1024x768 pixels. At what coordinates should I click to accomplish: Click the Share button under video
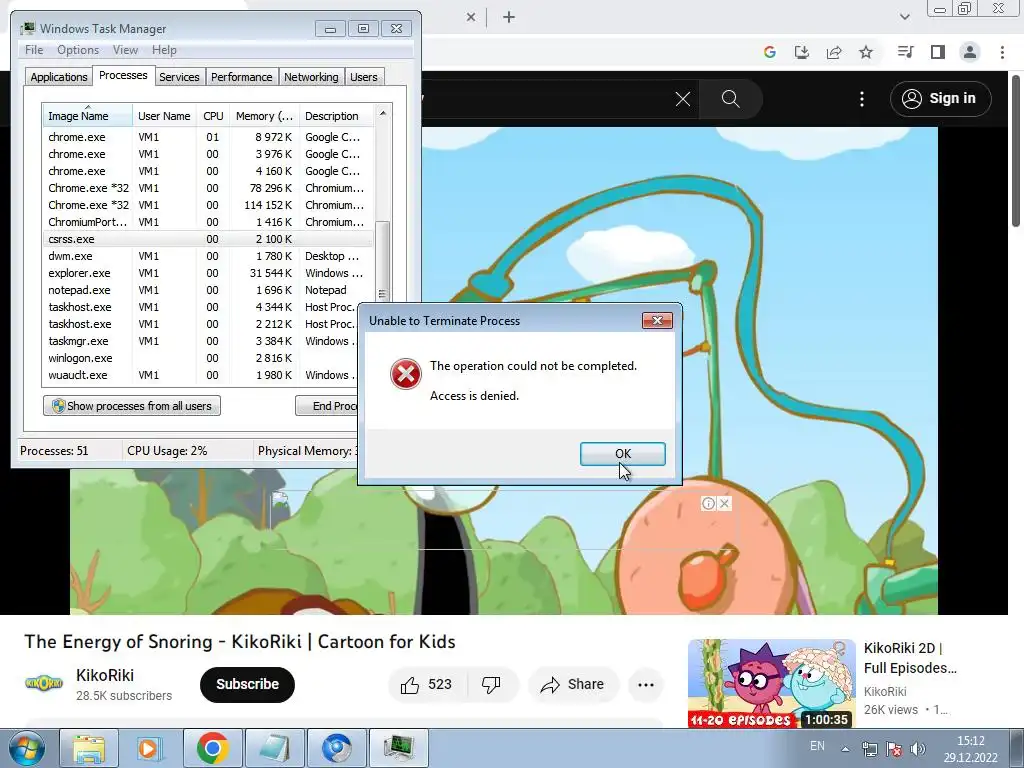pos(573,684)
